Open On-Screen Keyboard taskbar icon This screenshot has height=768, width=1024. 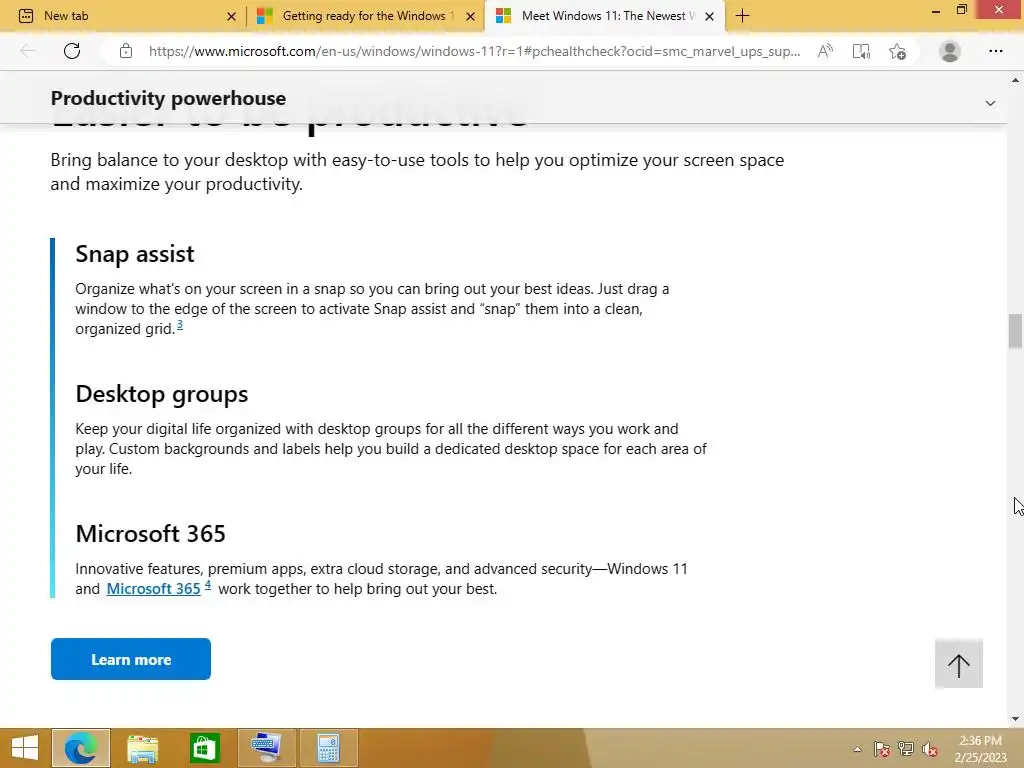[266, 748]
